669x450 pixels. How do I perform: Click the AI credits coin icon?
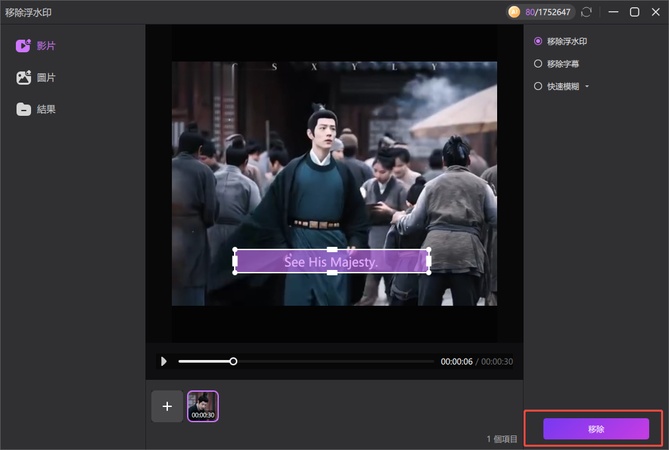click(514, 12)
